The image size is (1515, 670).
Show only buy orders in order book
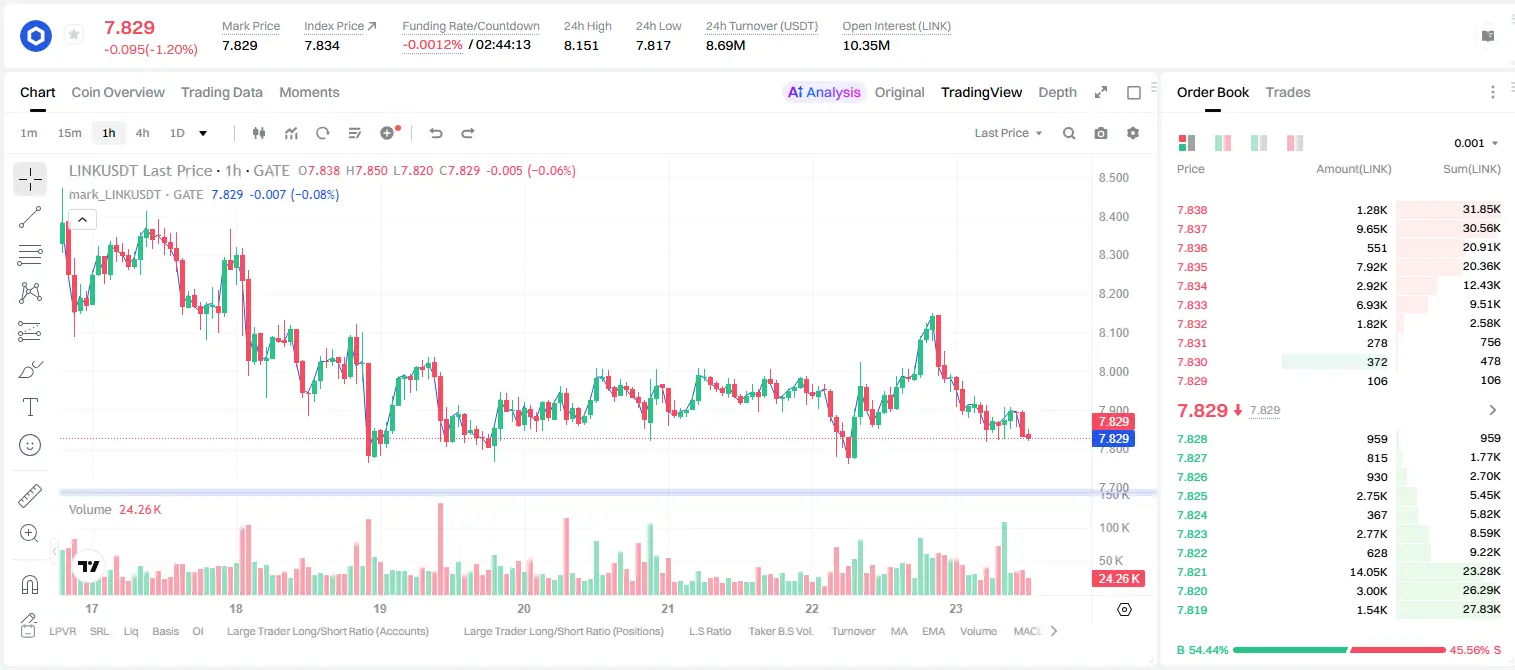1258,143
